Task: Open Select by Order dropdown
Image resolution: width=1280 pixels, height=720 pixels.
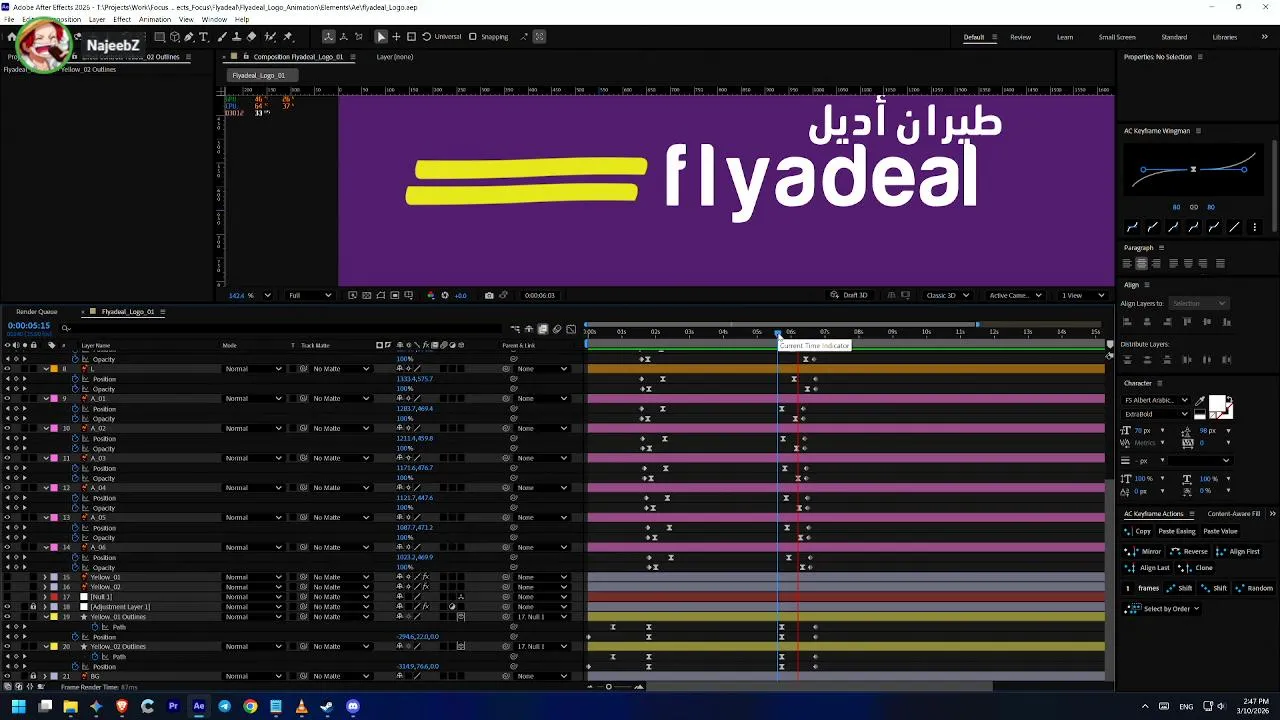Action: pyautogui.click(x=1162, y=609)
